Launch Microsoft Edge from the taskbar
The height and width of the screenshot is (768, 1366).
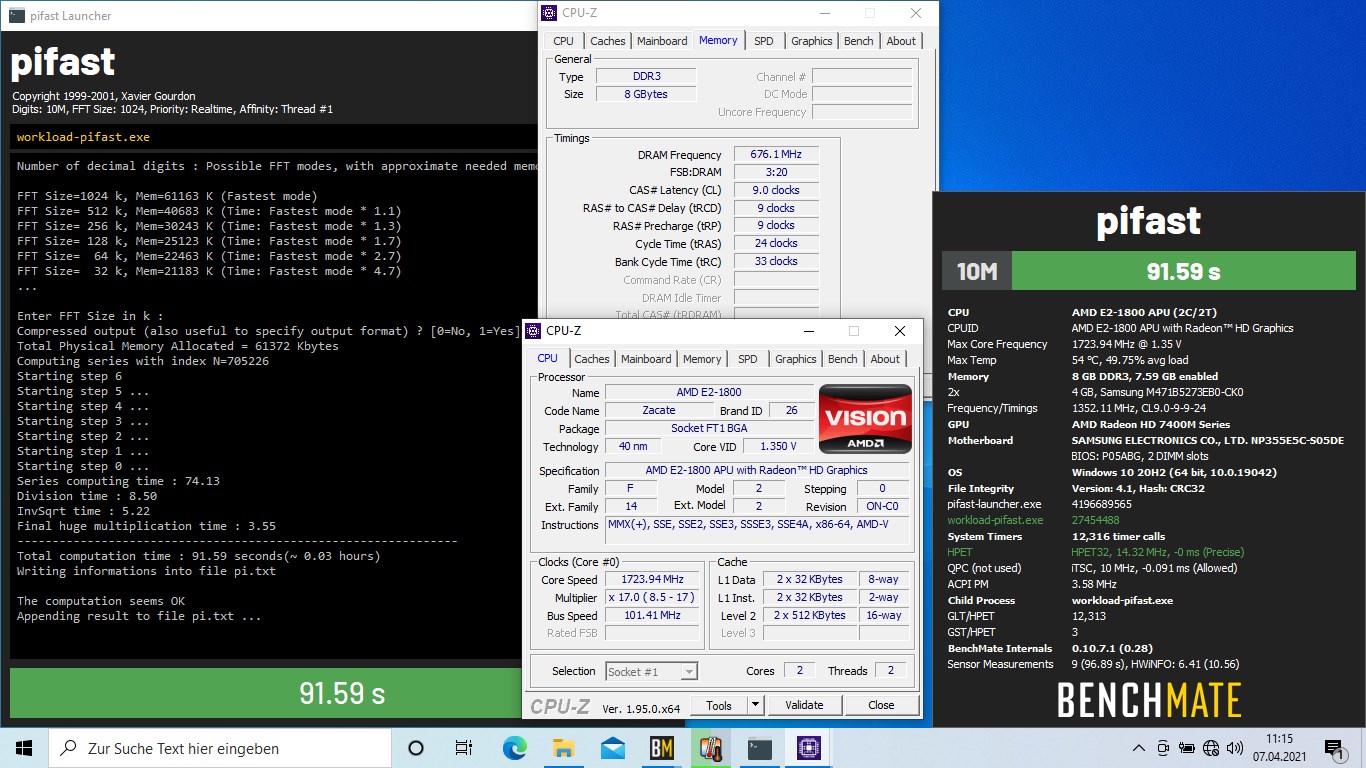pos(514,747)
